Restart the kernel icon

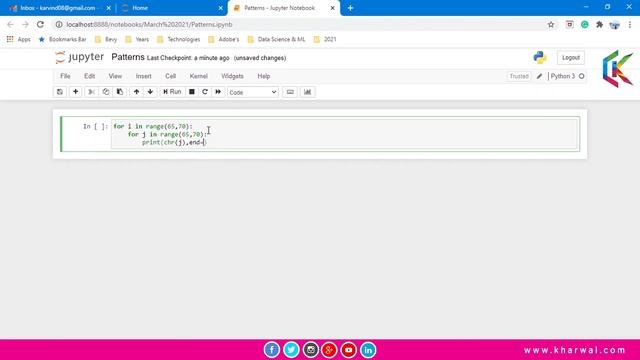[205, 92]
